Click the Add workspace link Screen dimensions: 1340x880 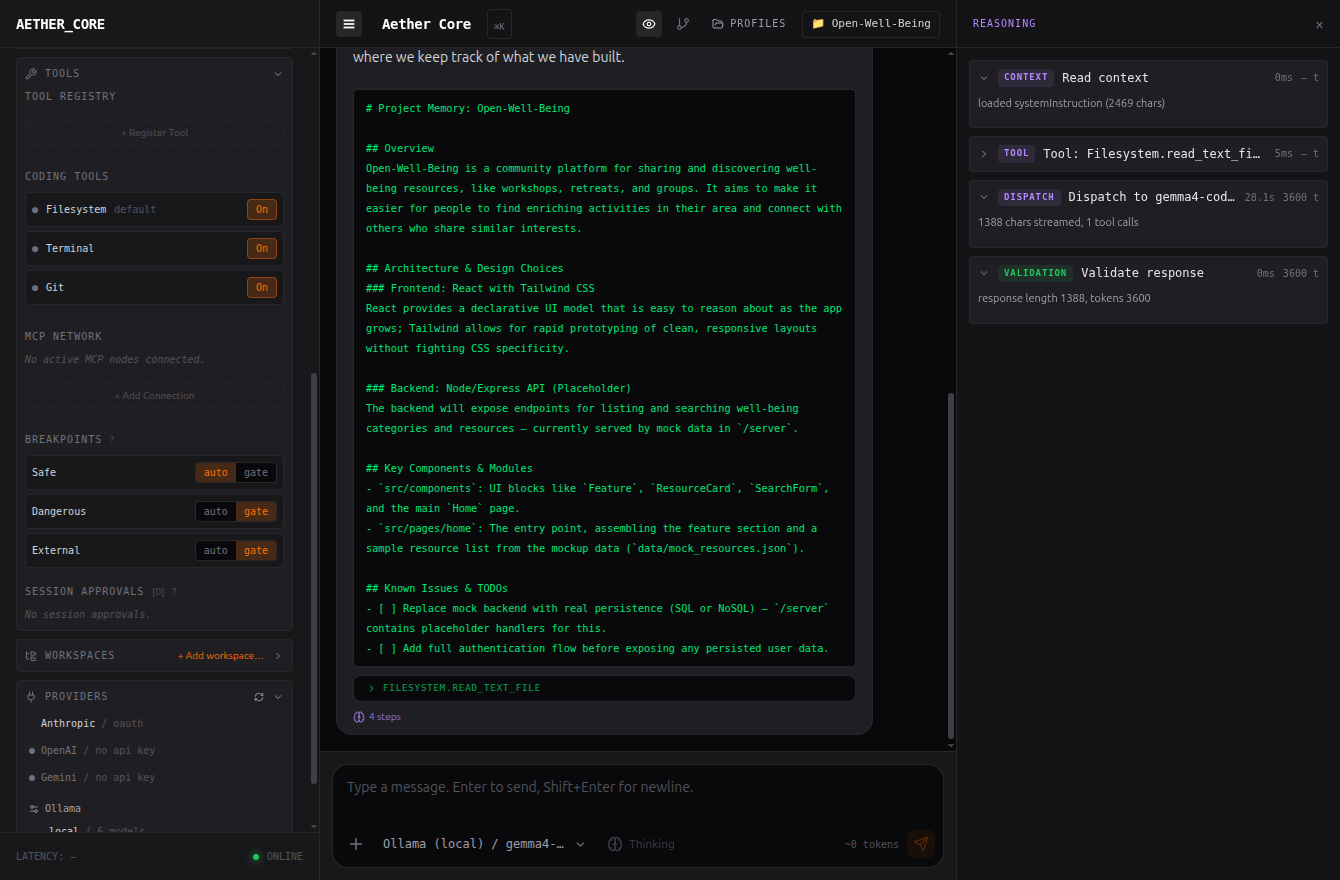point(221,656)
